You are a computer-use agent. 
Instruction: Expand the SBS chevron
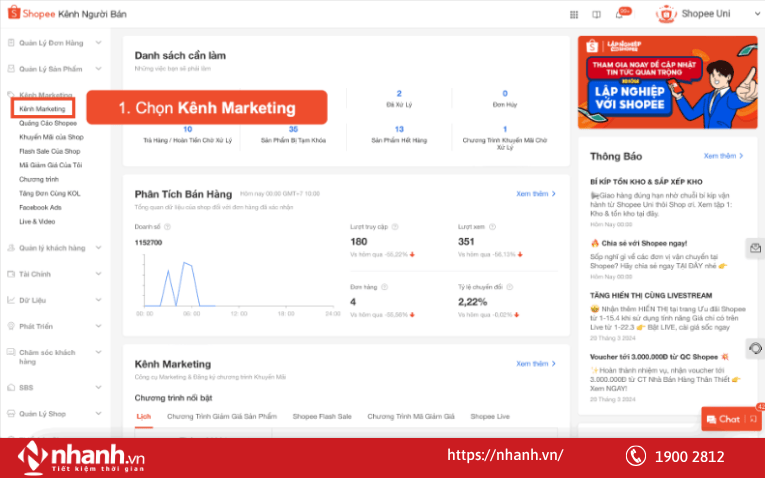pos(99,387)
